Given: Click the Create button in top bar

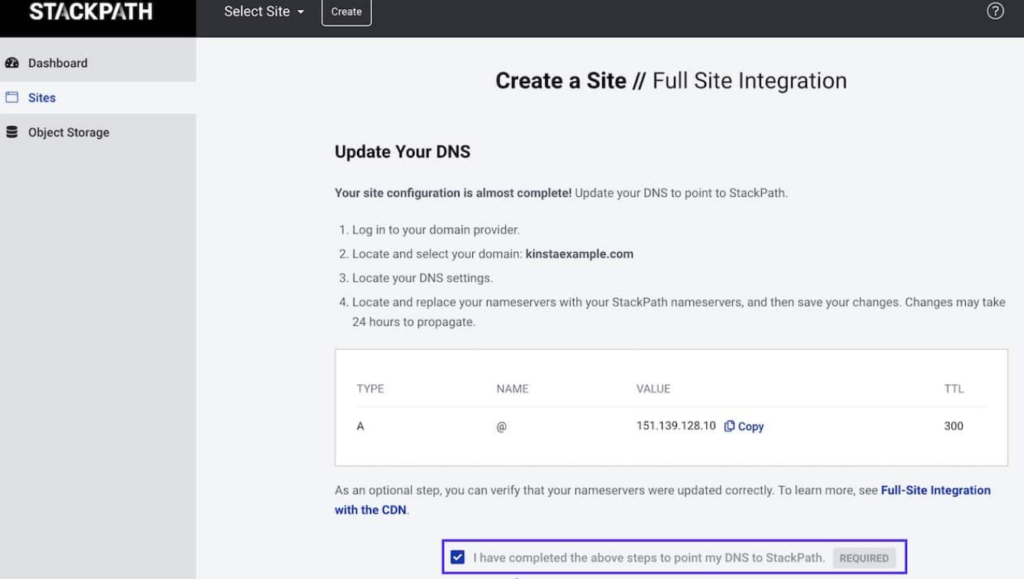Looking at the screenshot, I should (x=346, y=12).
